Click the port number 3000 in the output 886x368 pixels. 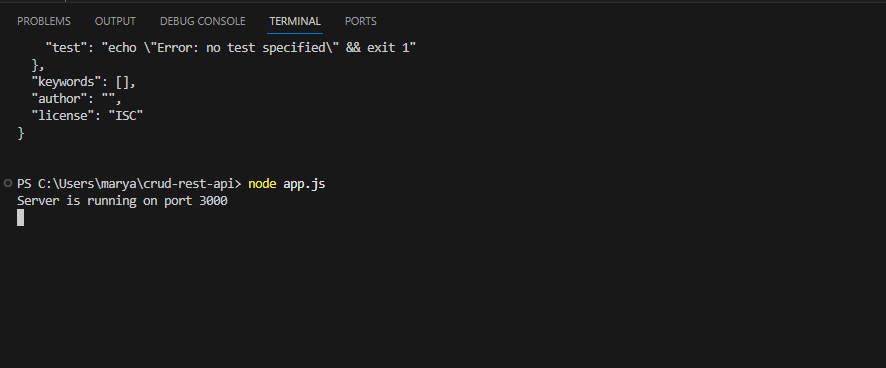pyautogui.click(x=214, y=201)
